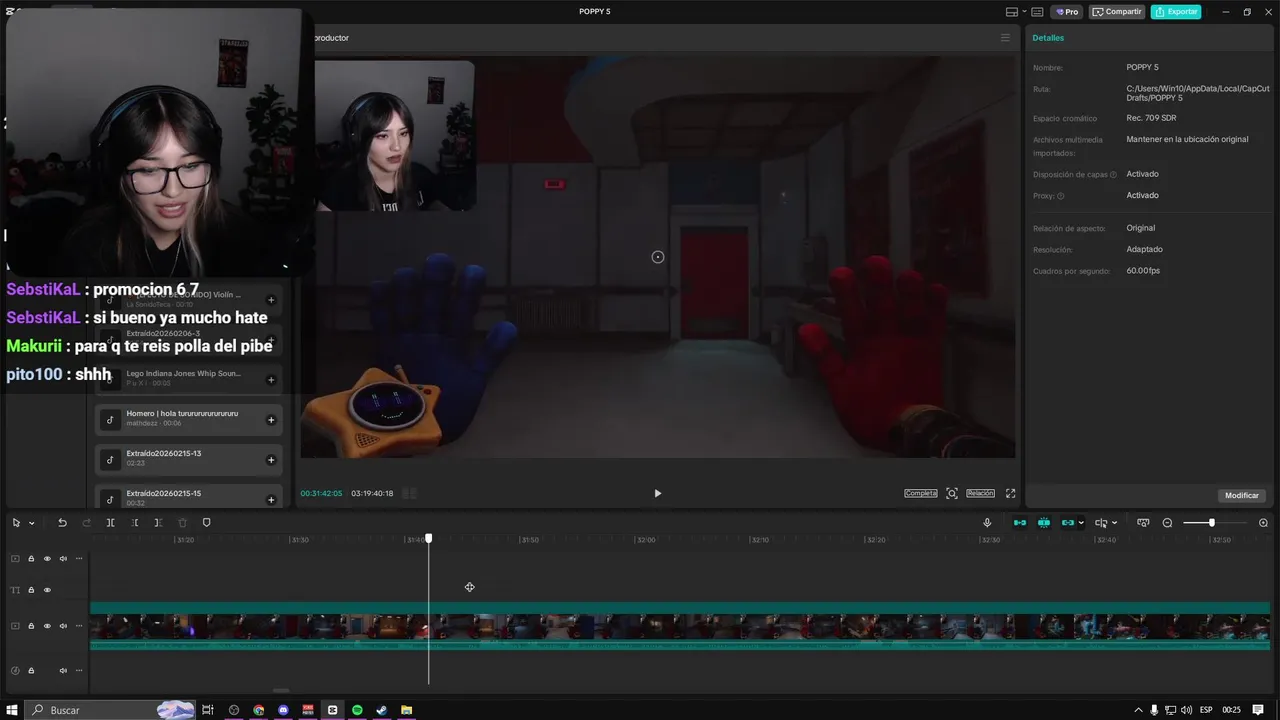1280x720 pixels.
Task: Click the Modificar button in Detalles panel
Action: [1242, 495]
